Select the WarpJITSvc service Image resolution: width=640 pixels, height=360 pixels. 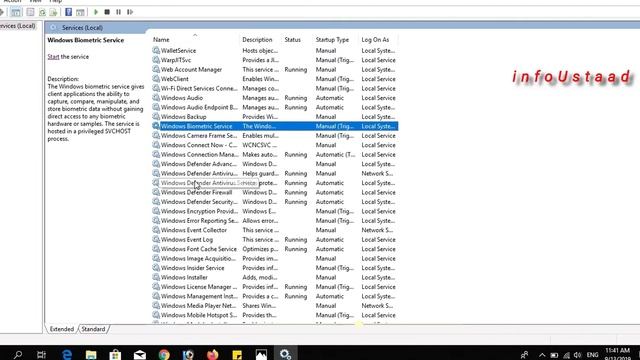pyautogui.click(x=275, y=60)
